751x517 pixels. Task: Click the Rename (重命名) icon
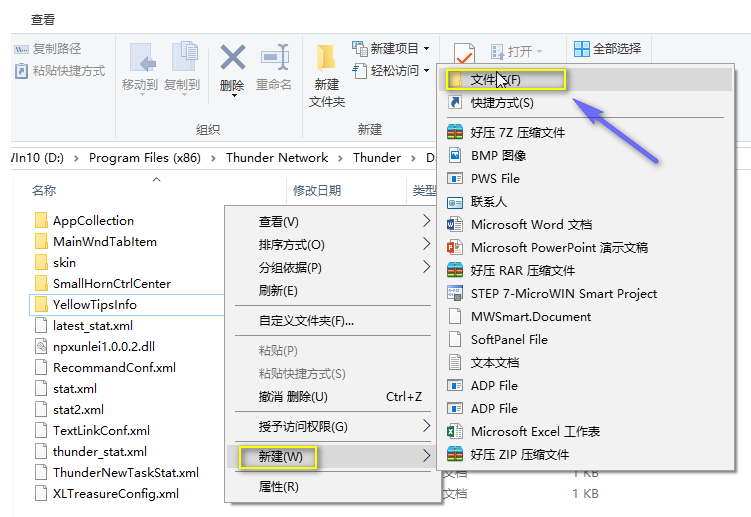click(275, 57)
